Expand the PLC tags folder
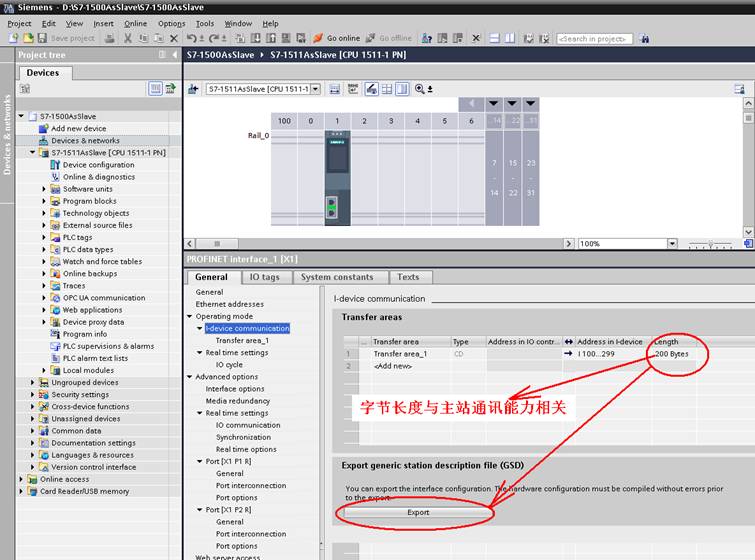The width and height of the screenshot is (755, 560). coord(44,237)
